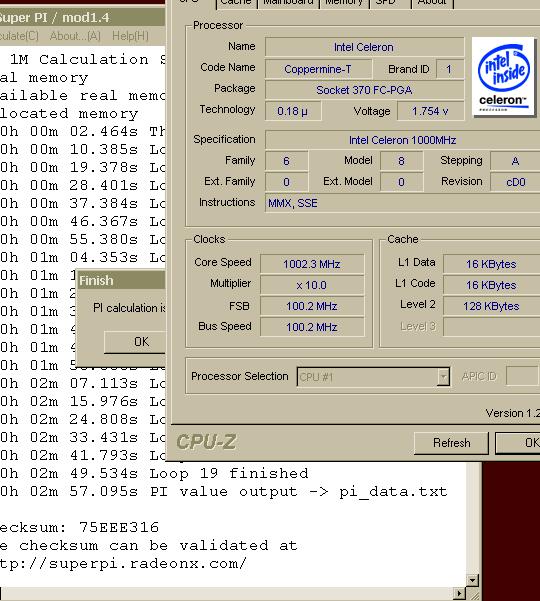The height and width of the screenshot is (601, 540).
Task: Click the Ext. Model value field
Action: [401, 182]
